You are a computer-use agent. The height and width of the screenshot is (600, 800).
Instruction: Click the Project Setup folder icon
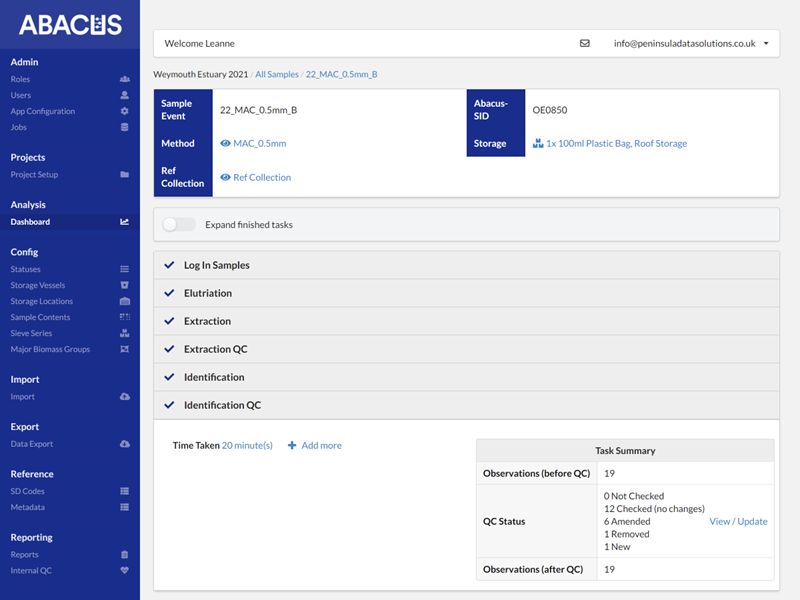click(x=124, y=175)
